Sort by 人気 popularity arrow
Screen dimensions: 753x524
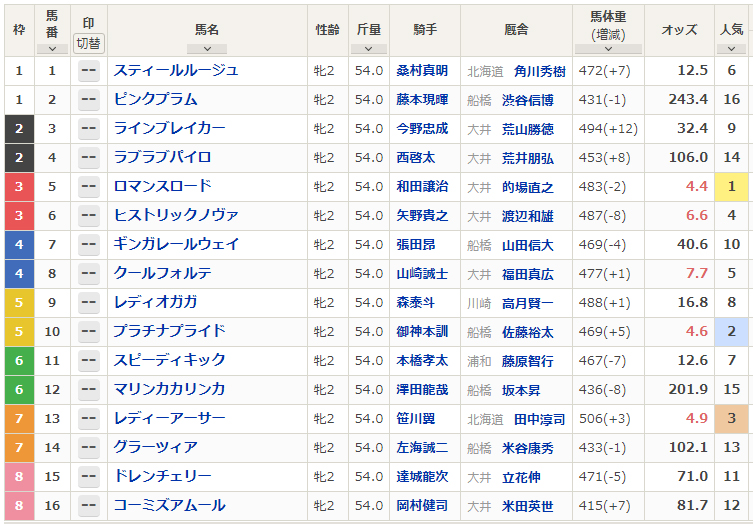731,49
